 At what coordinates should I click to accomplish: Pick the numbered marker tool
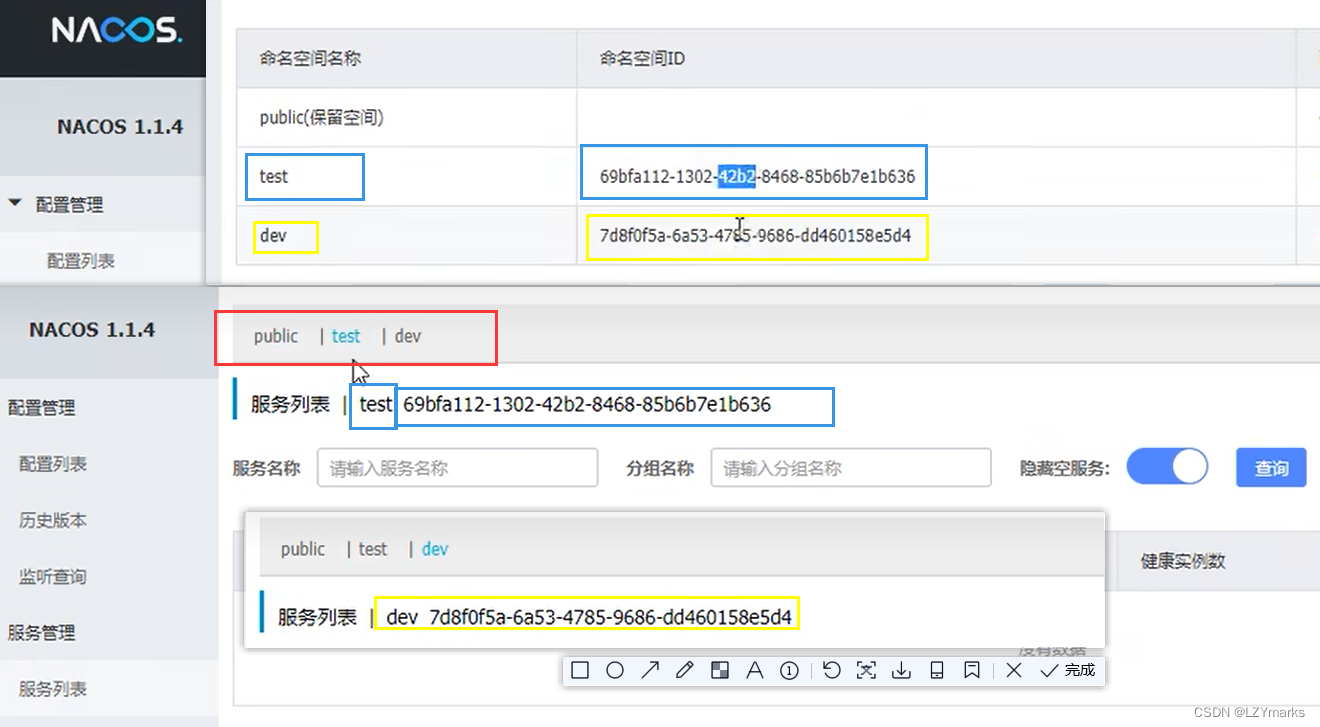[789, 671]
